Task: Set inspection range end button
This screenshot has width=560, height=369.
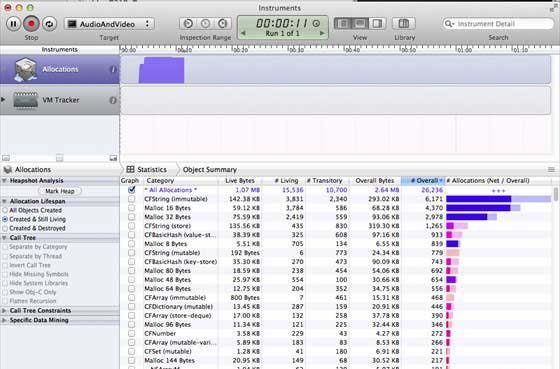Action: [222, 24]
